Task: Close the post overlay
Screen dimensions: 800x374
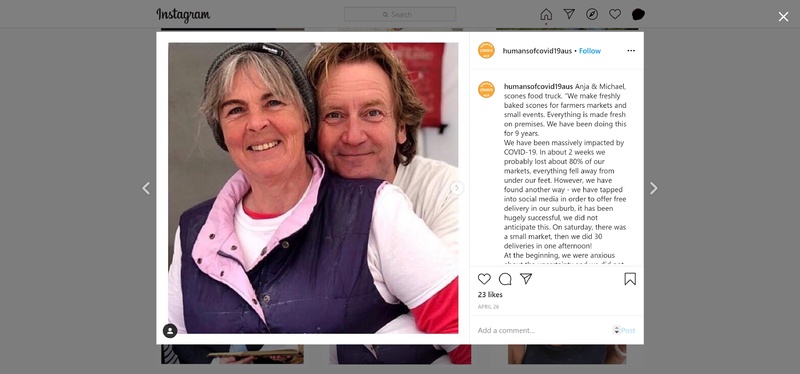Action: pos(783,17)
